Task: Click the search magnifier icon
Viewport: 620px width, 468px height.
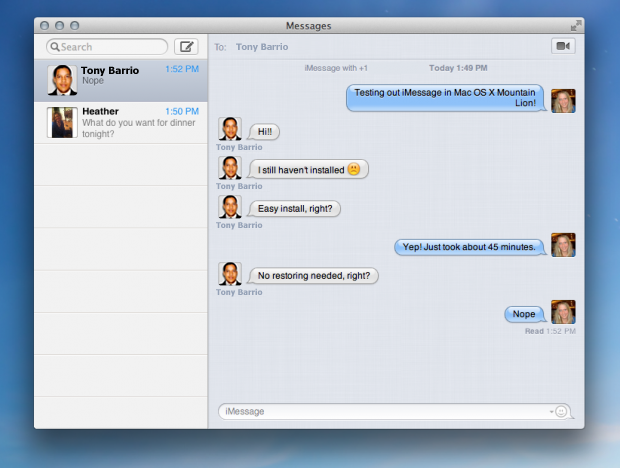Action: point(55,47)
